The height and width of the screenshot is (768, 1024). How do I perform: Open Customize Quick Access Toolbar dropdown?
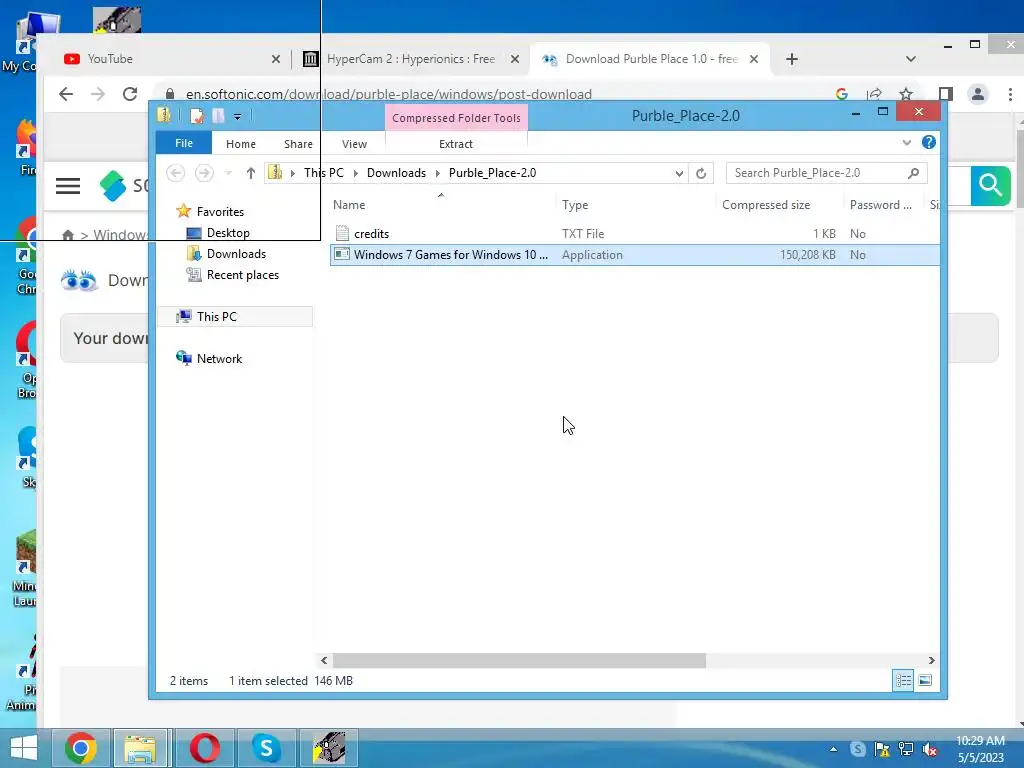coord(237,117)
